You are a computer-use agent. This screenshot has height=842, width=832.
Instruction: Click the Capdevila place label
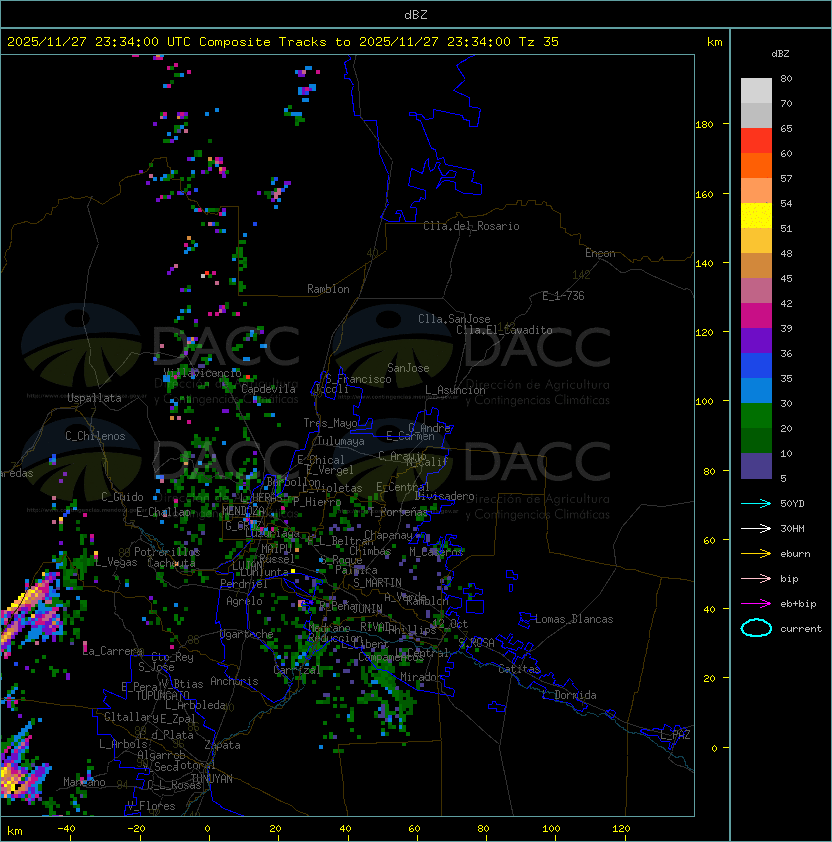point(268,389)
